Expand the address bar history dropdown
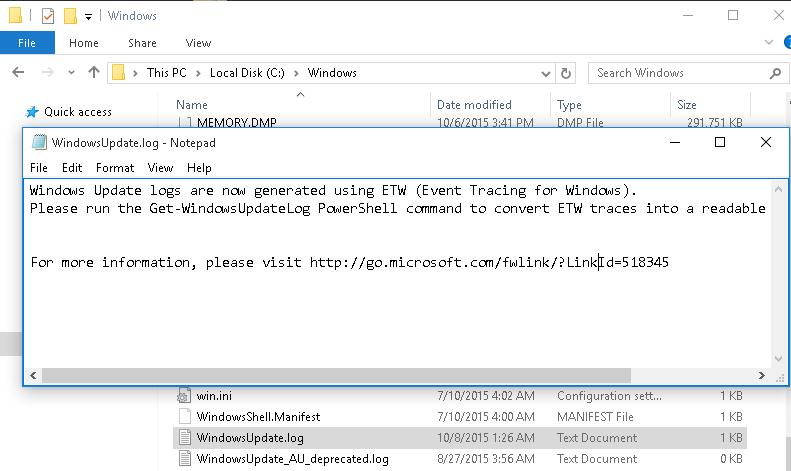This screenshot has height=471, width=791. (545, 74)
